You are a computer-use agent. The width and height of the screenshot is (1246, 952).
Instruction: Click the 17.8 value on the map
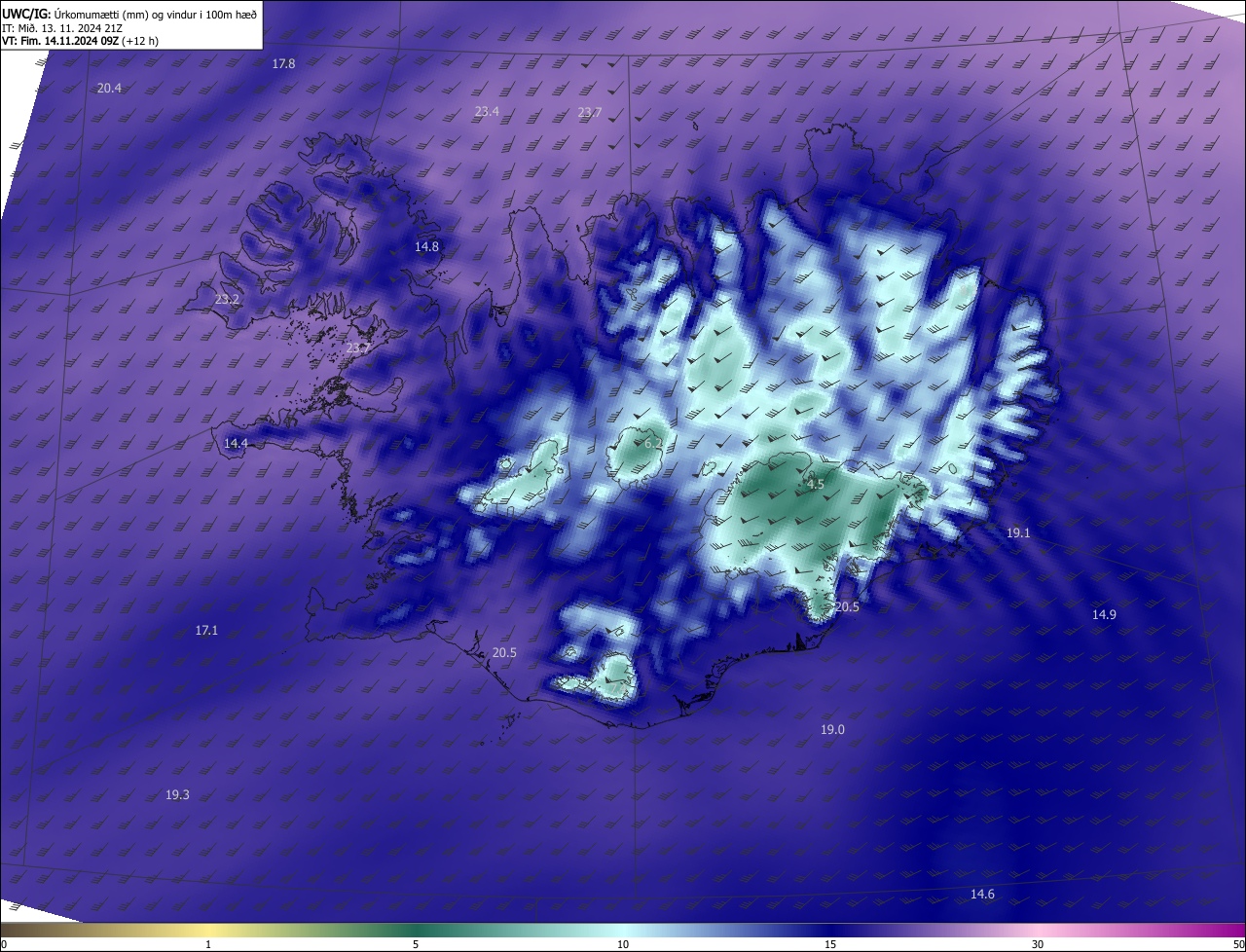[283, 63]
